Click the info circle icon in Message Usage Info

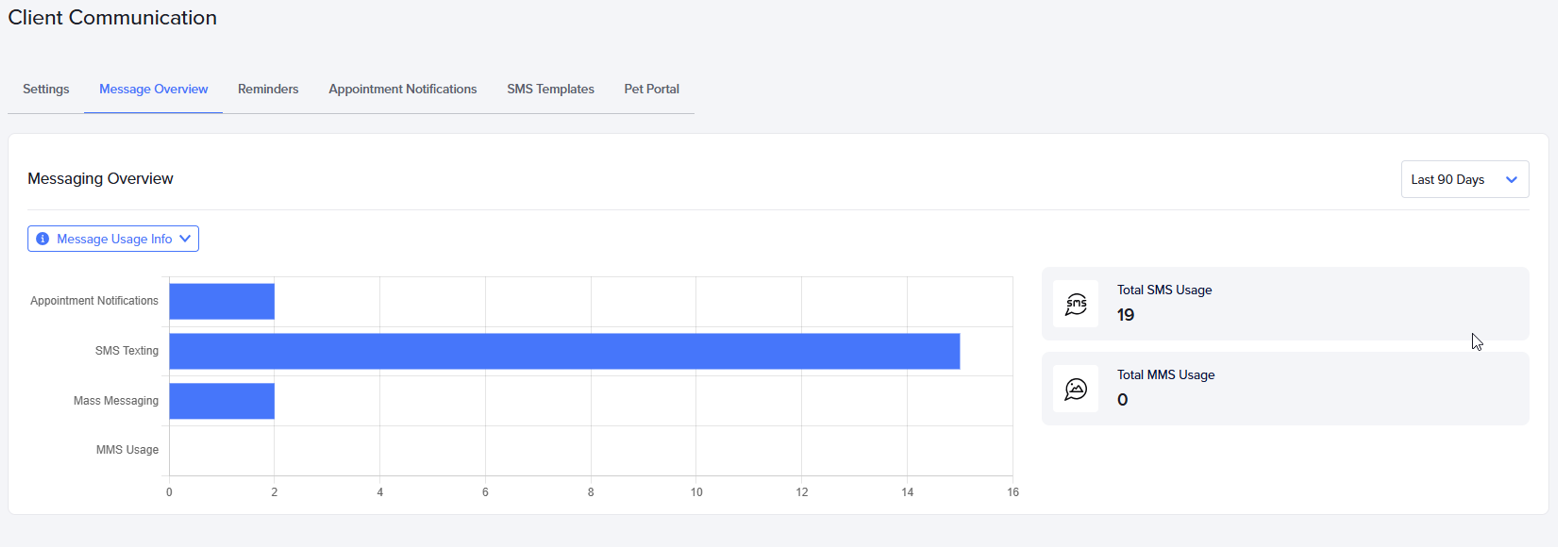42,239
